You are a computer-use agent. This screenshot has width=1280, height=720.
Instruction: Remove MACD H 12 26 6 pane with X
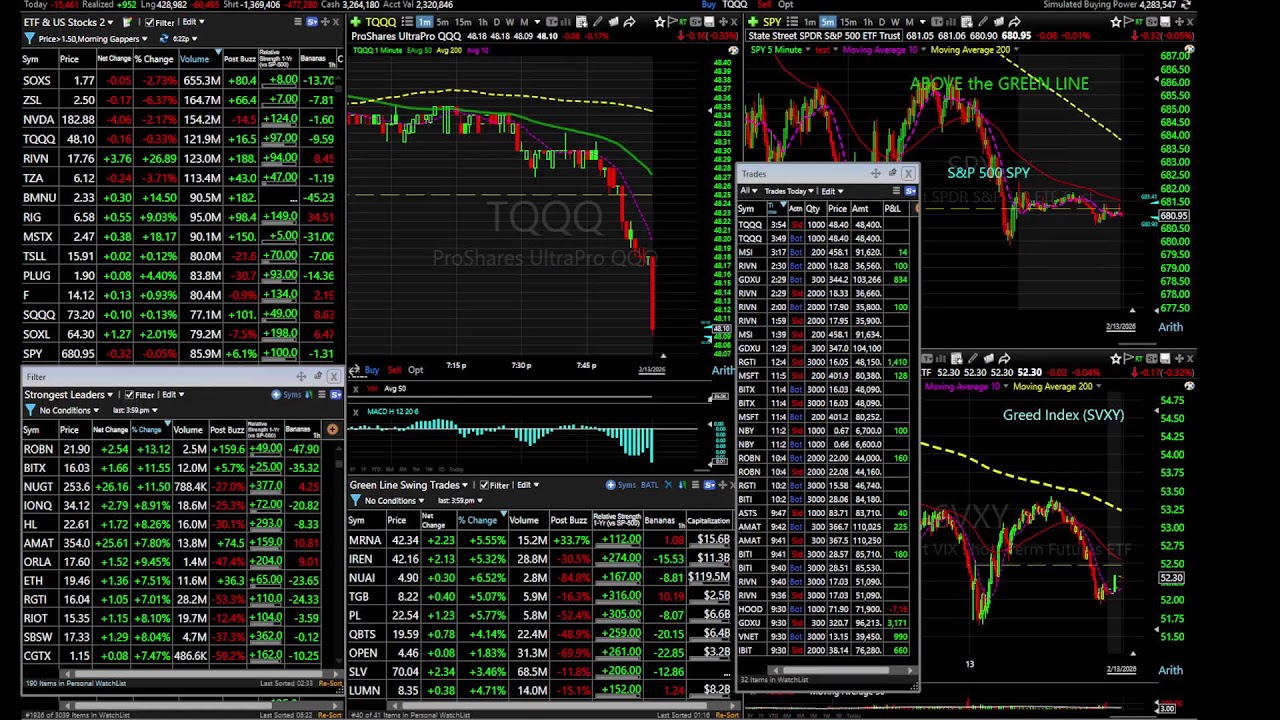coord(355,412)
